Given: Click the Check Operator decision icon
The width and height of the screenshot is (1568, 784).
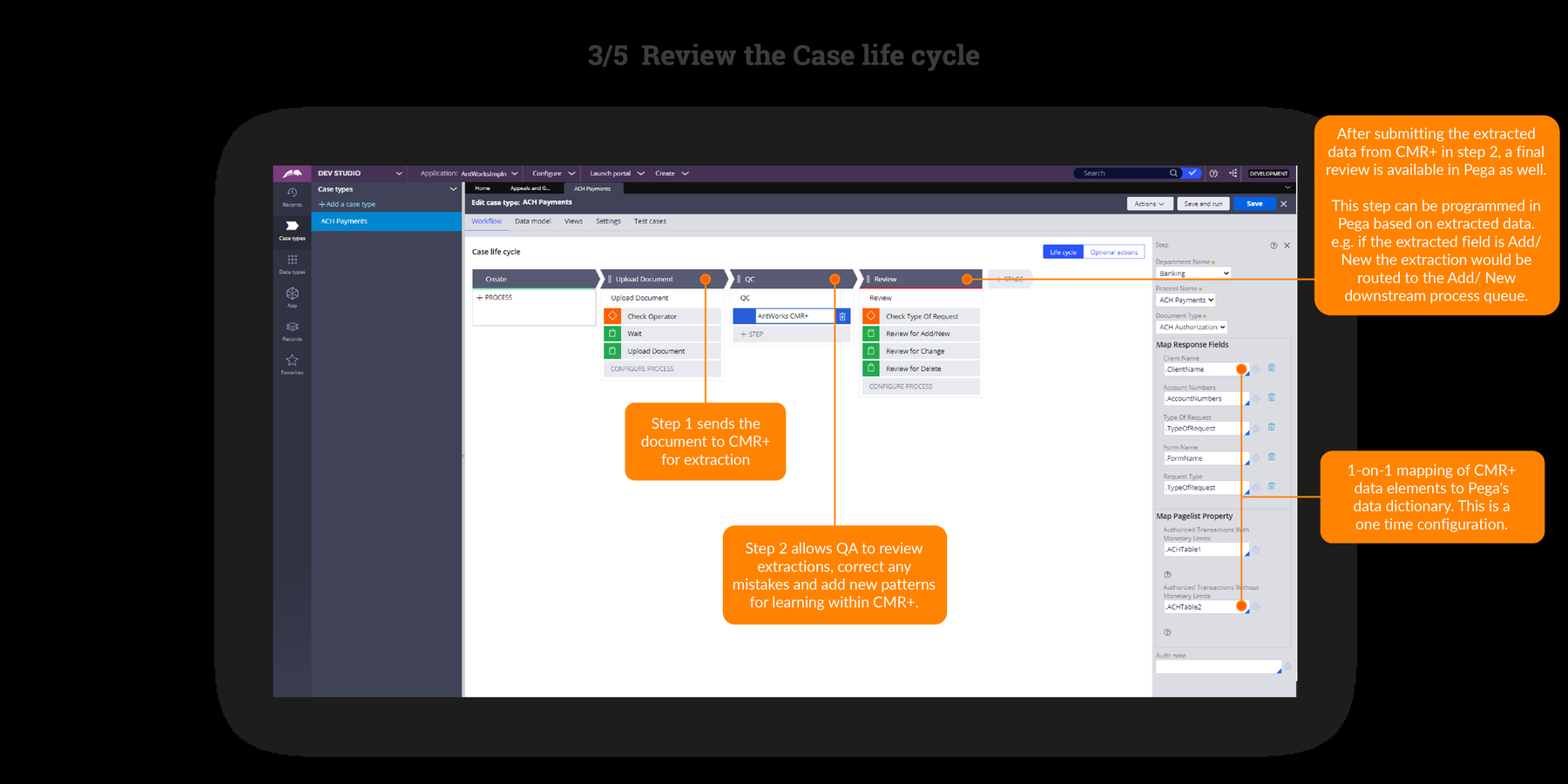Looking at the screenshot, I should (x=612, y=316).
